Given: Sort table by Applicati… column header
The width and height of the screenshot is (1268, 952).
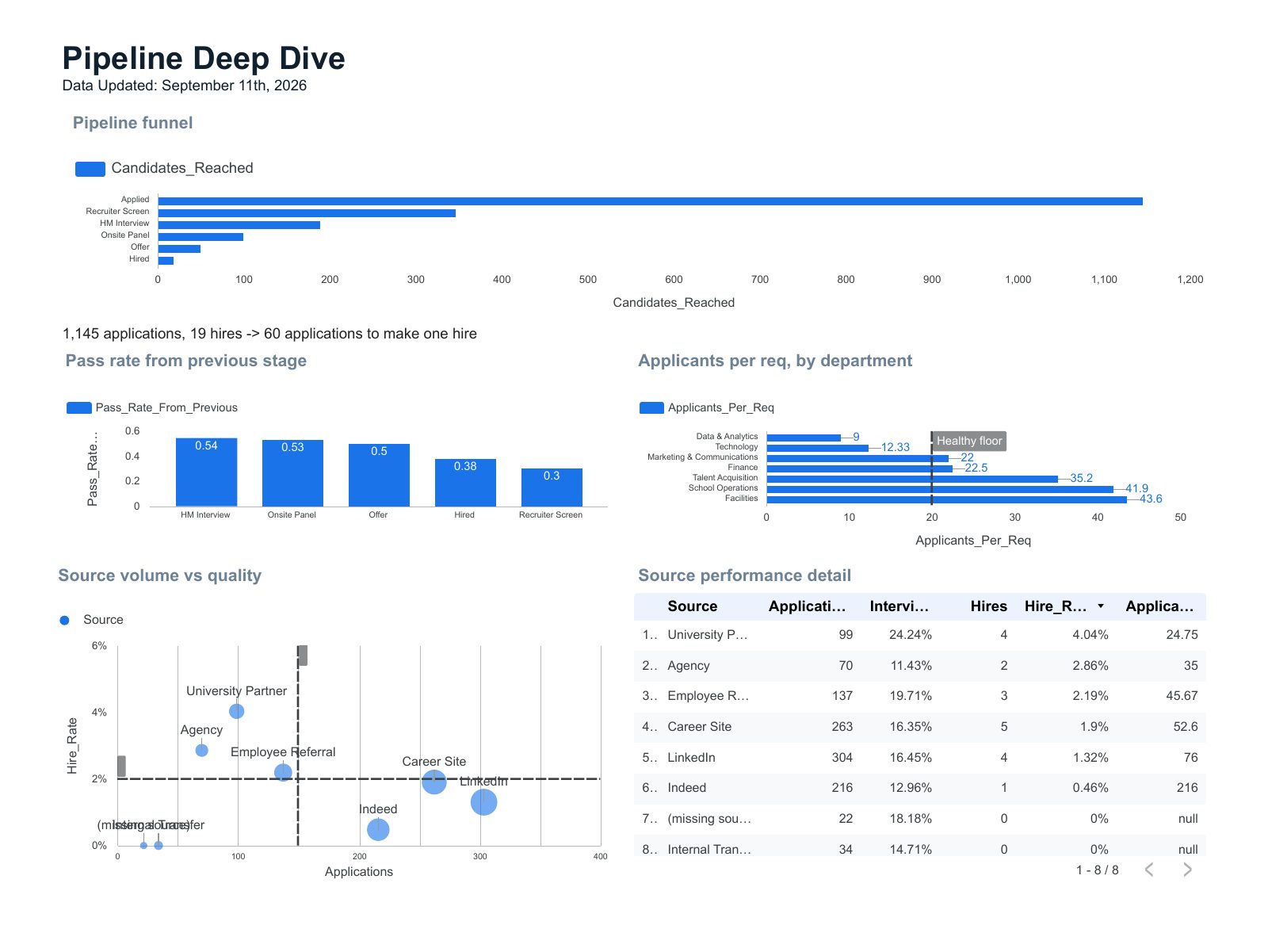Looking at the screenshot, I should point(807,606).
